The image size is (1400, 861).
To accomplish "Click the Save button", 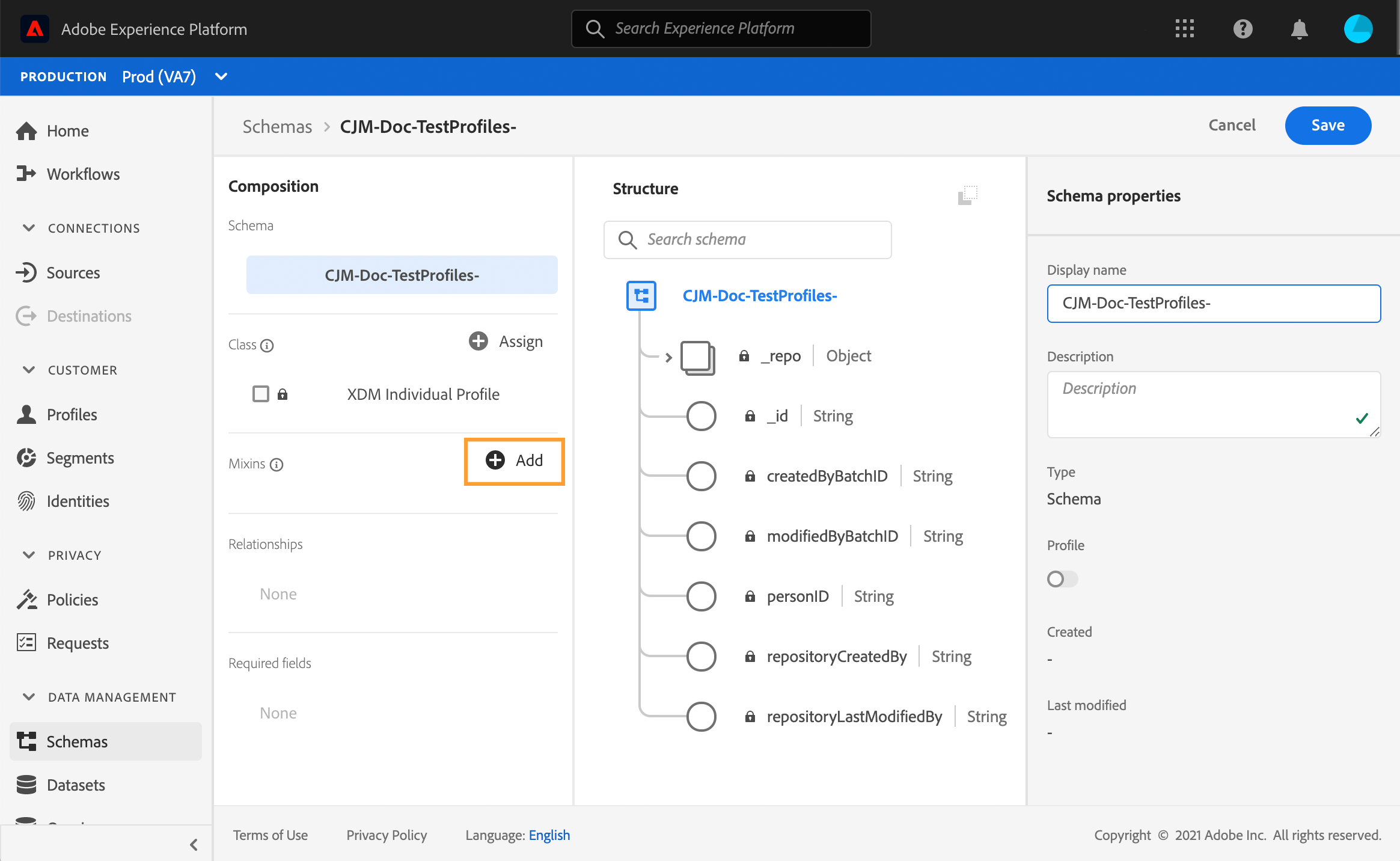I will click(x=1327, y=125).
